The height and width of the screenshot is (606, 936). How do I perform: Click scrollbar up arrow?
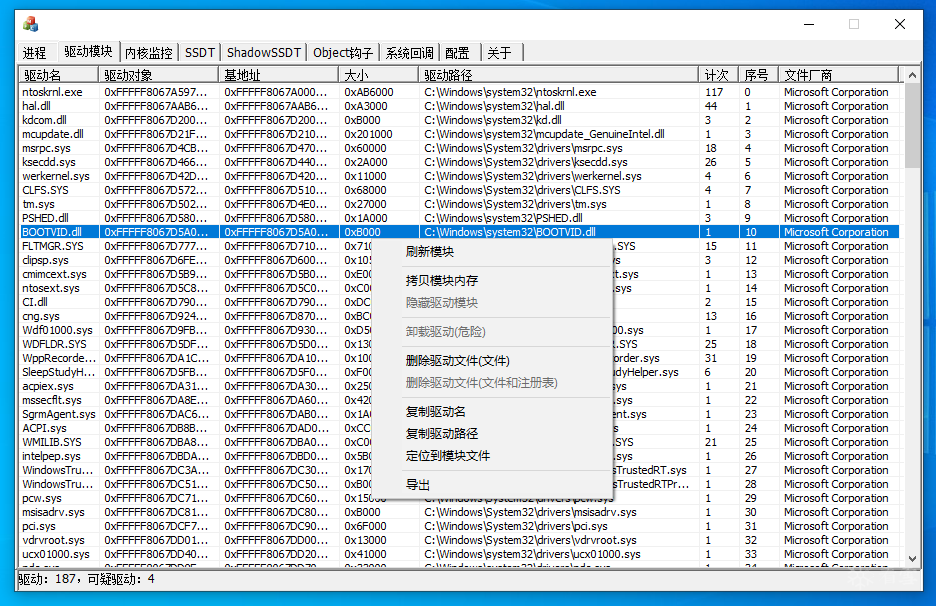912,75
